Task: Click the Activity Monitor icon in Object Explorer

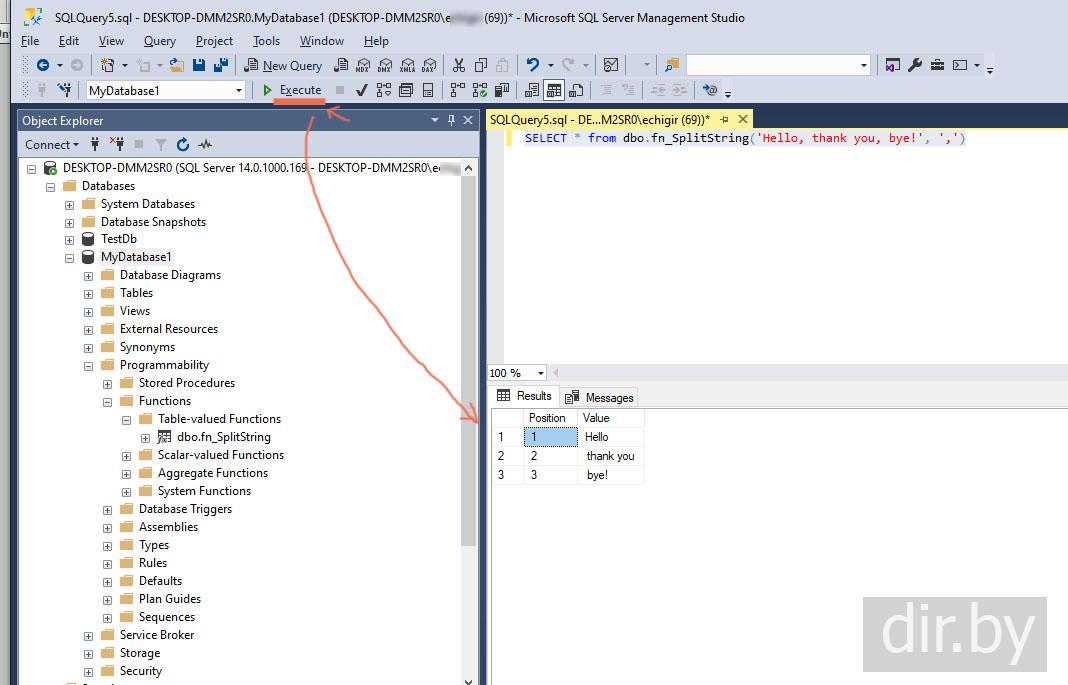Action: tap(205, 145)
